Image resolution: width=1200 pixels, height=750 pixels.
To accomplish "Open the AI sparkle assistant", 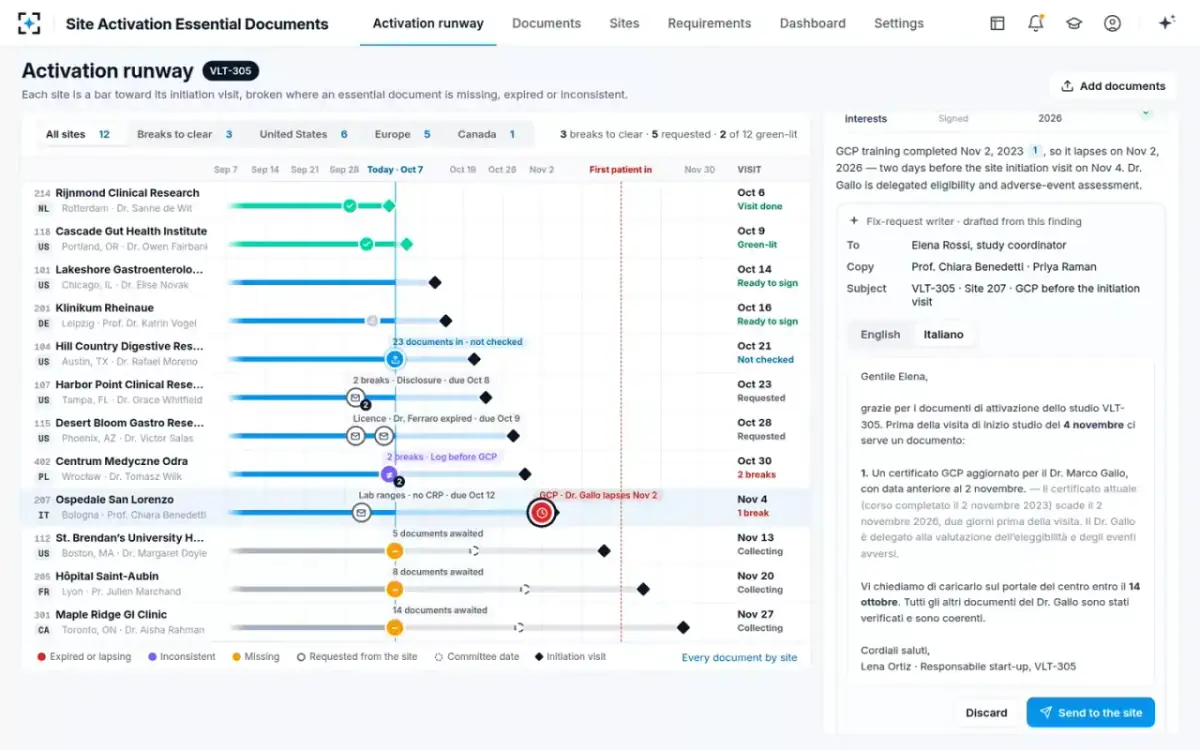I will (1166, 23).
